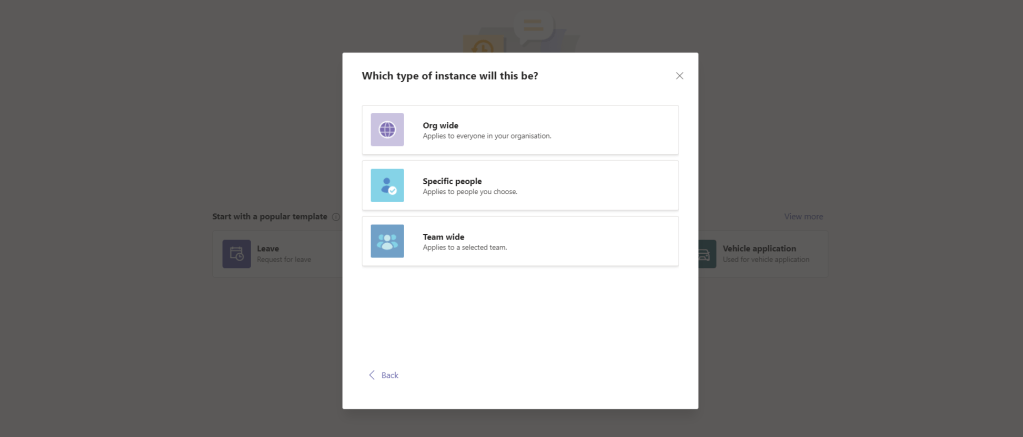Click the info icon beside popular template heading

335,217
